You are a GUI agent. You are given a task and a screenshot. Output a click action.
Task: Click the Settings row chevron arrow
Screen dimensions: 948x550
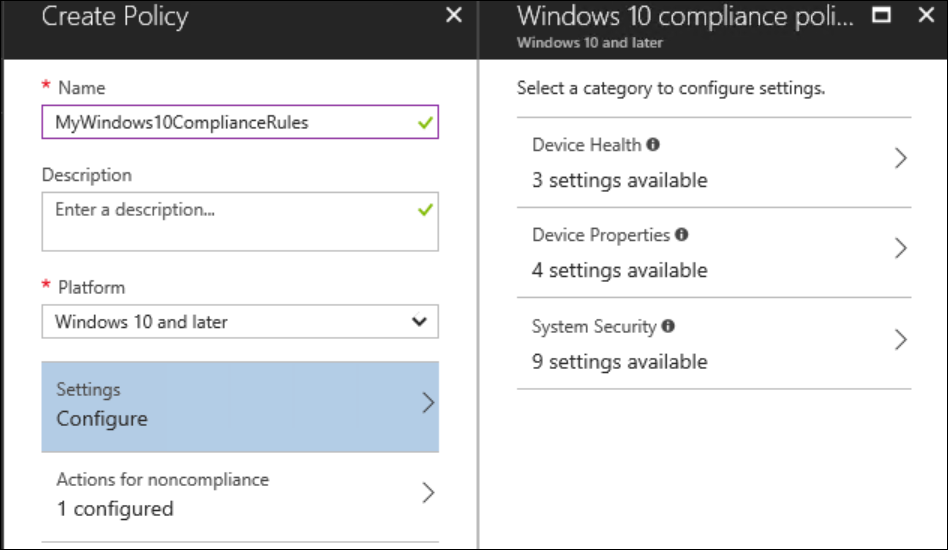[x=428, y=403]
